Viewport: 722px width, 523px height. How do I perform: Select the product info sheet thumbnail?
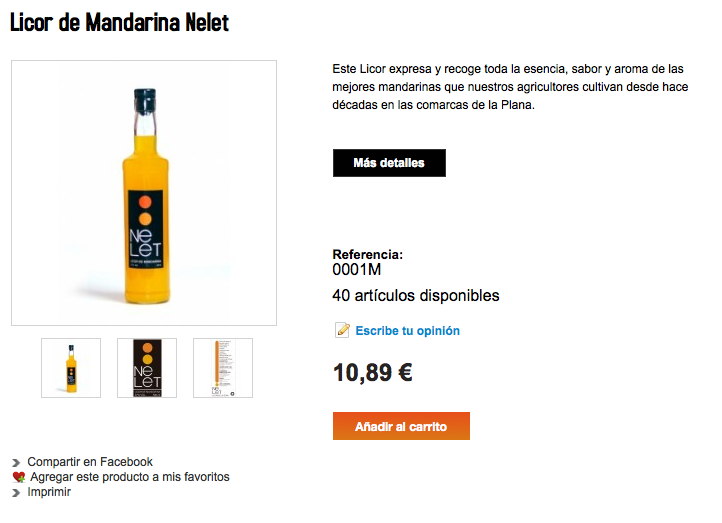pos(223,368)
